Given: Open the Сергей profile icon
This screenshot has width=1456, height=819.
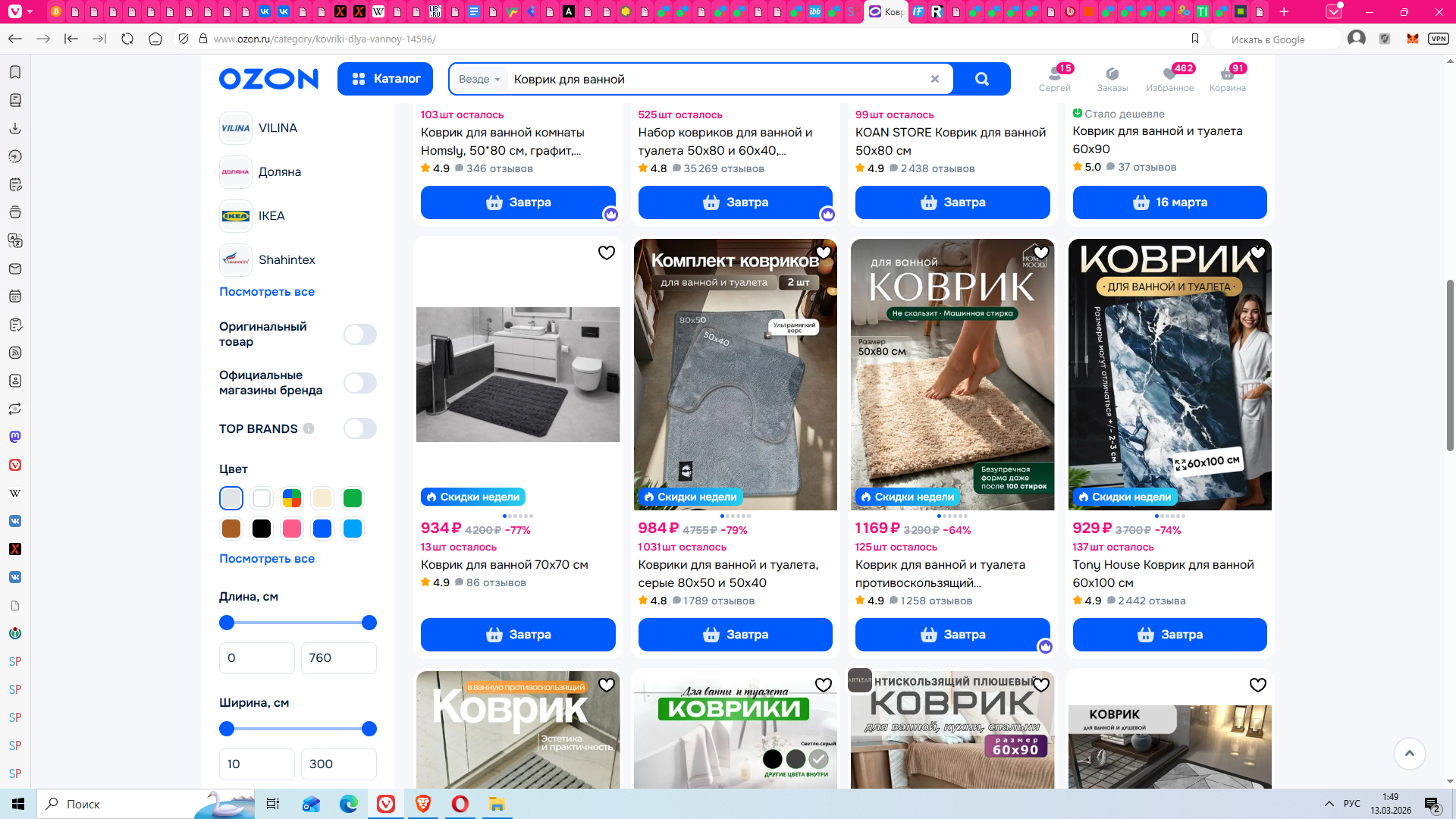Looking at the screenshot, I should tap(1054, 78).
